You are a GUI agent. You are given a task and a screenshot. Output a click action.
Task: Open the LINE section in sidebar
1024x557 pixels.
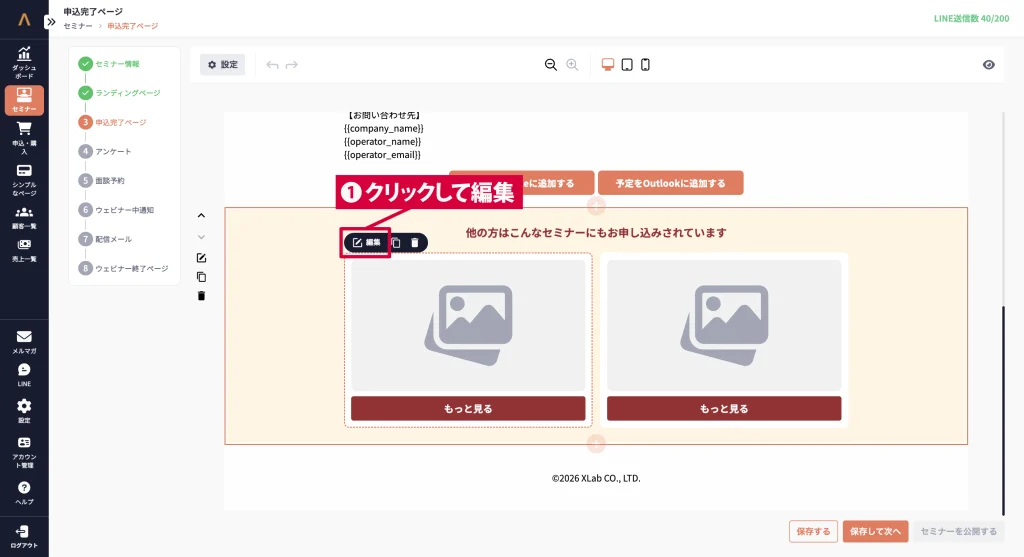tap(24, 374)
